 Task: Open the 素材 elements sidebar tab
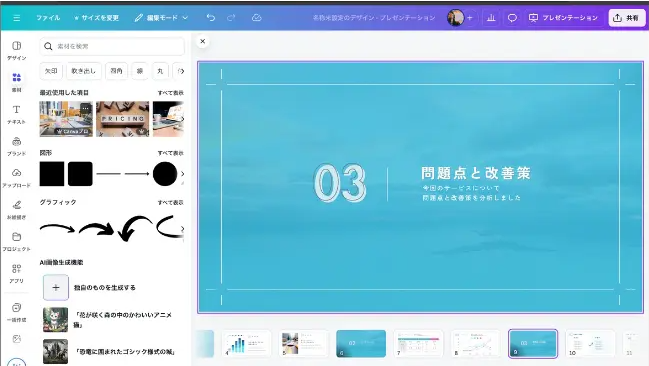(x=17, y=82)
